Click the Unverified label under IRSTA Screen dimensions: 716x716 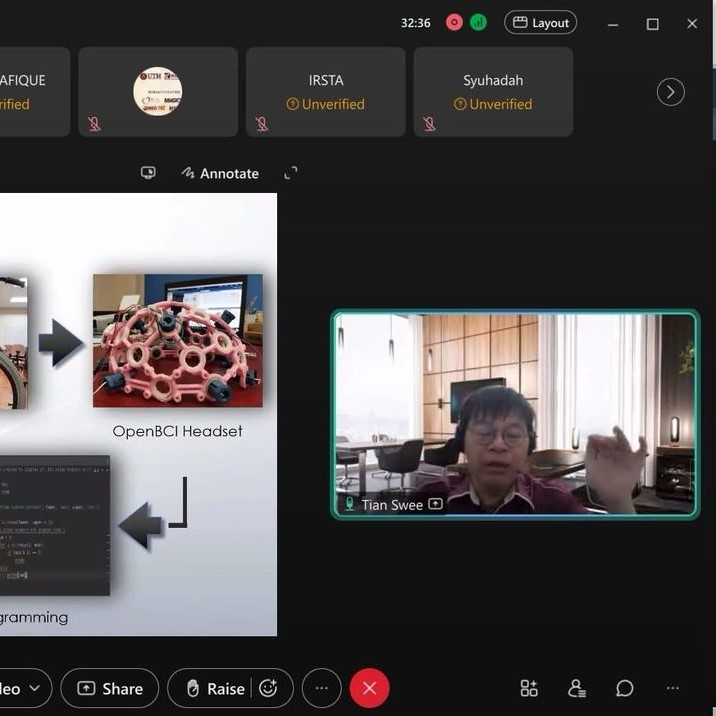(x=326, y=104)
